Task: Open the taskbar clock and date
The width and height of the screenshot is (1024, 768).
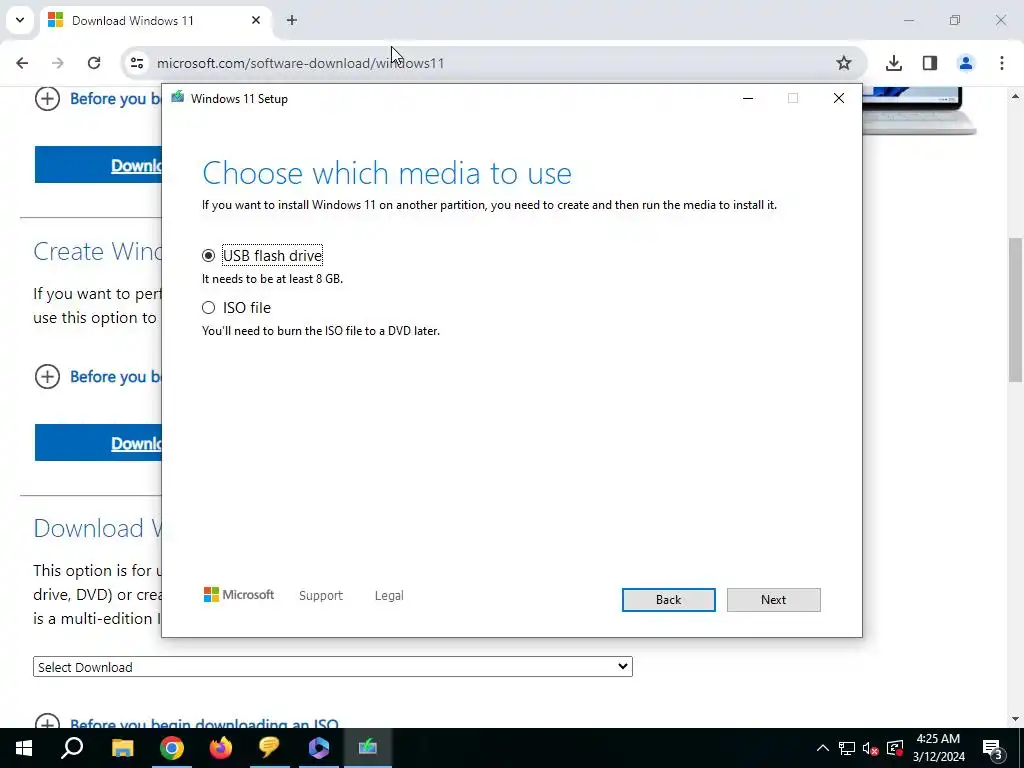Action: [x=938, y=748]
